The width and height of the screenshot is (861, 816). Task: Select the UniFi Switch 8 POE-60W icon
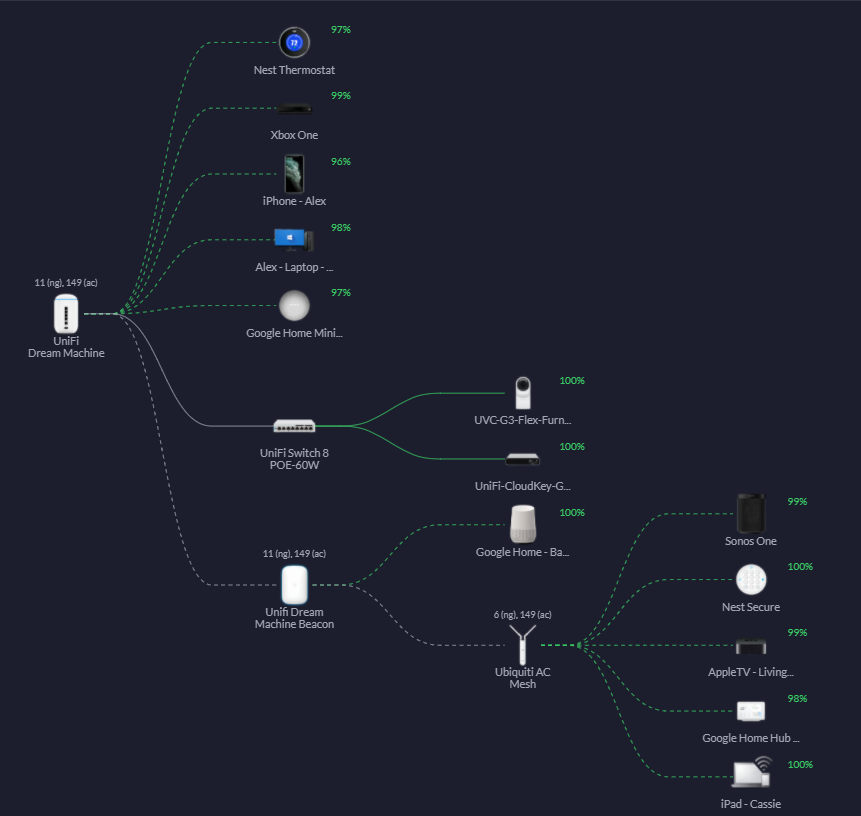click(294, 426)
